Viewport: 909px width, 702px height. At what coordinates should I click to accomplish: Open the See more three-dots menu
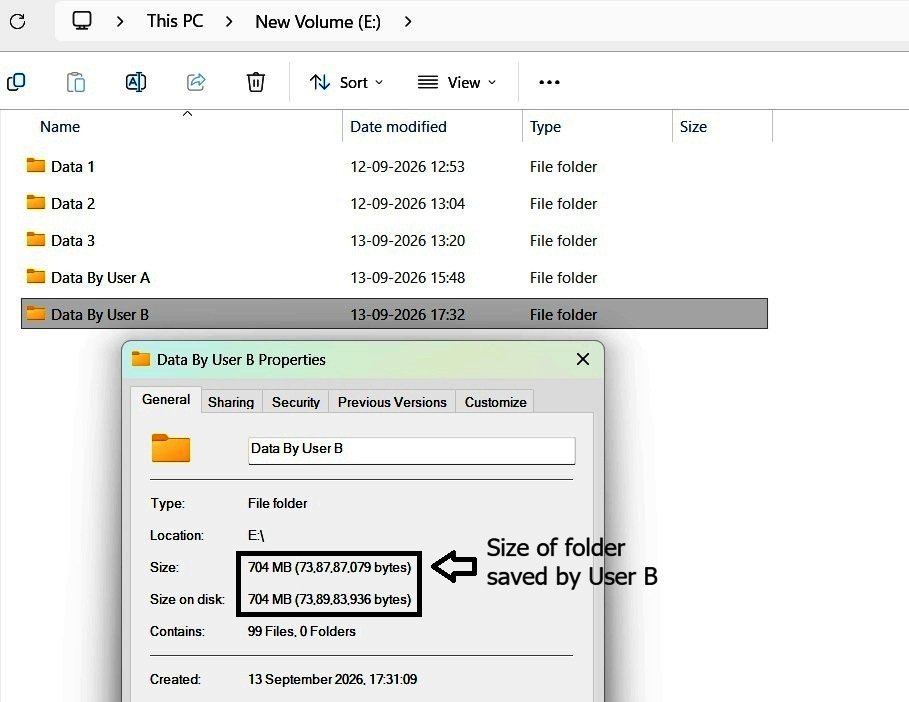coord(549,82)
